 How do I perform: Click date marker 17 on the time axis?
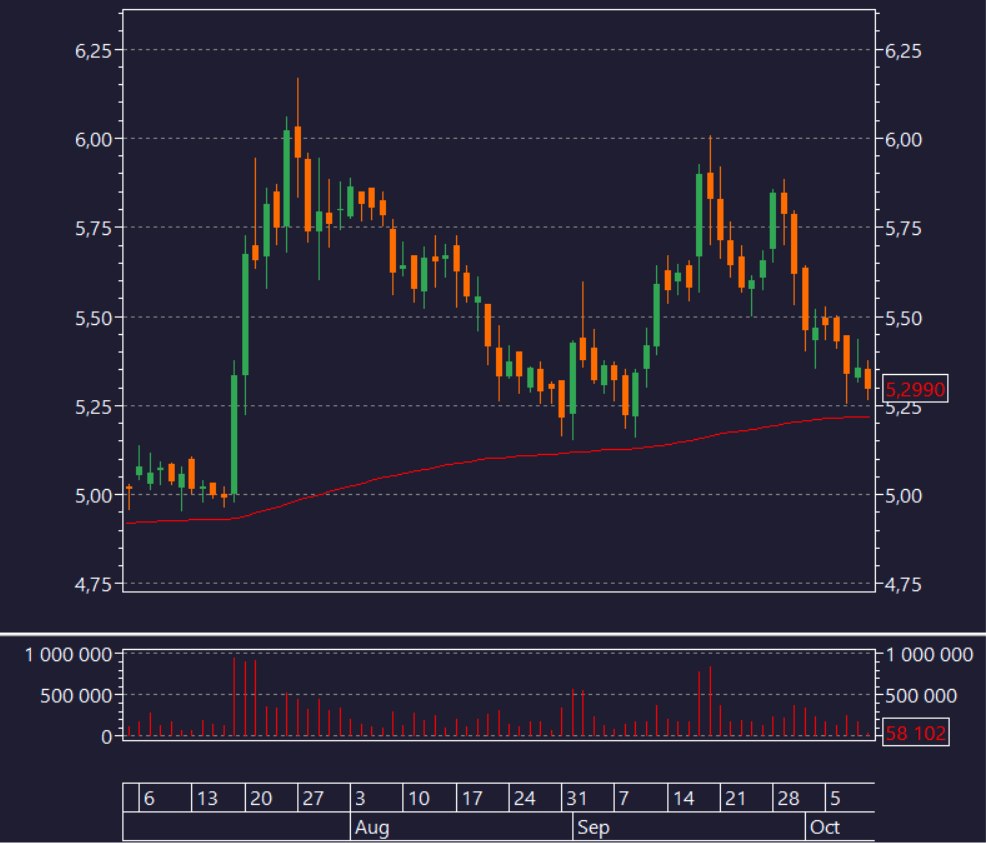point(472,798)
